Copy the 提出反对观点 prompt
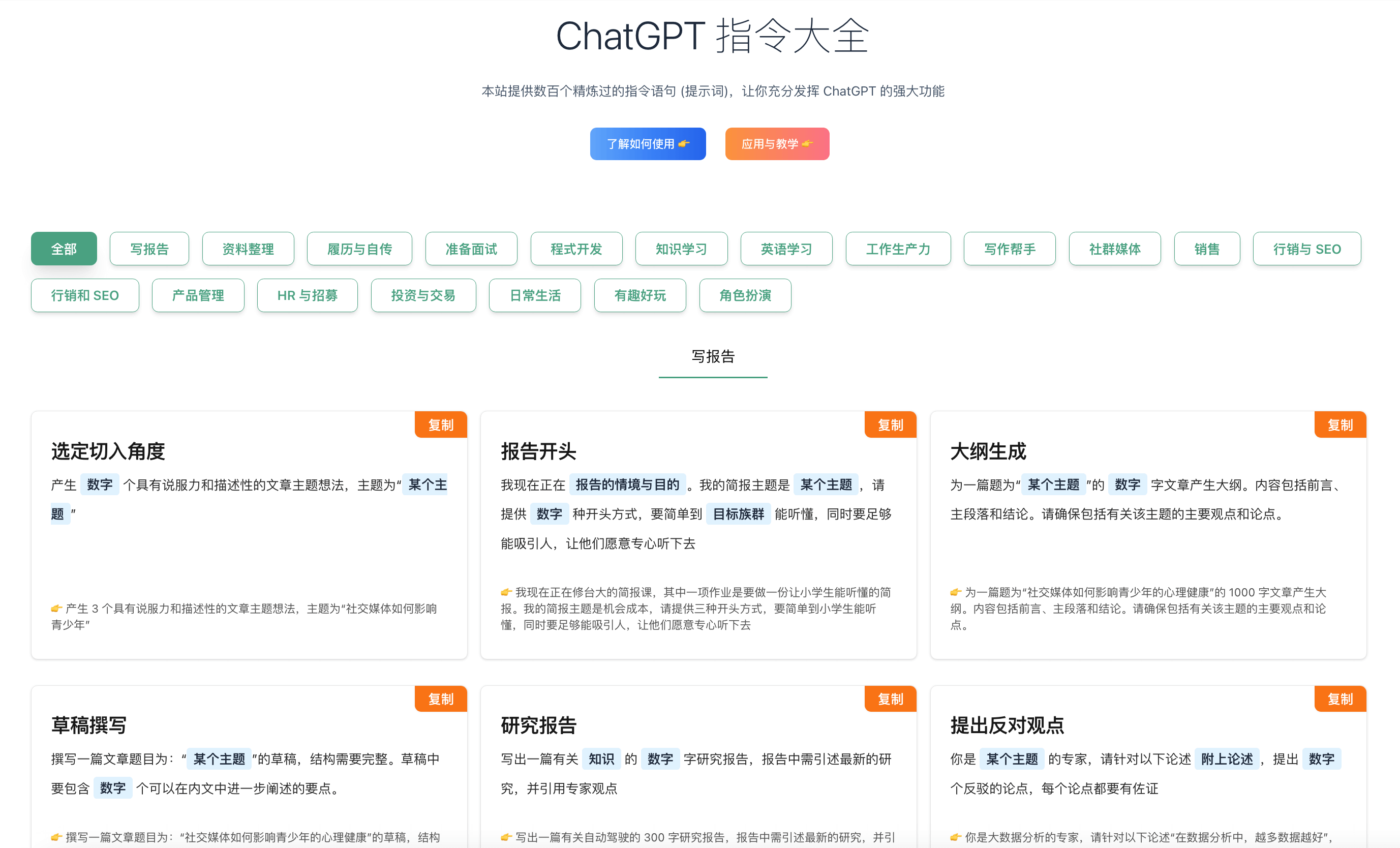The height and width of the screenshot is (848, 1400). tap(1340, 699)
